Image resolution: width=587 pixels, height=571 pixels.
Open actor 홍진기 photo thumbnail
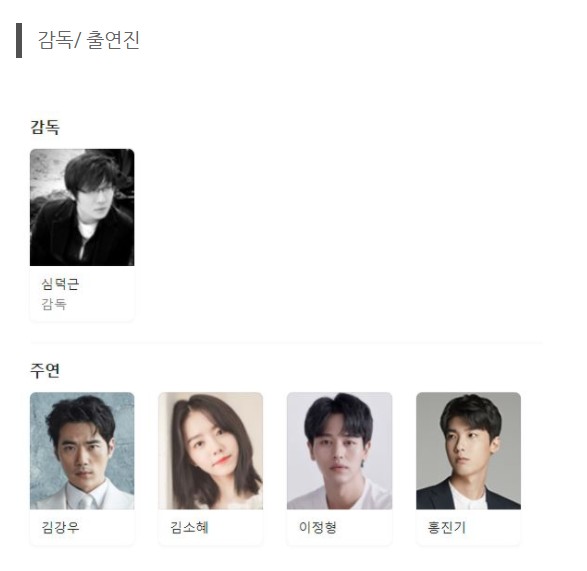click(468, 451)
